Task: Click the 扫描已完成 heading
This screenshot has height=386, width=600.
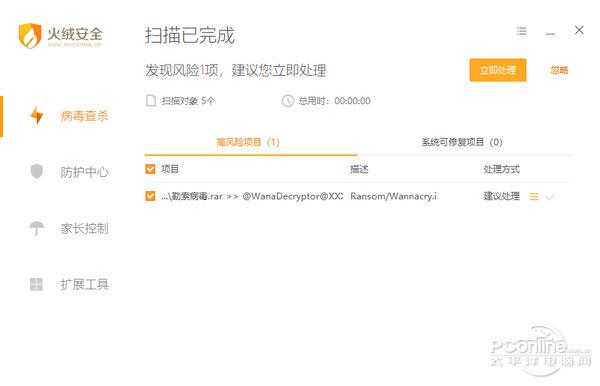Action: point(189,36)
